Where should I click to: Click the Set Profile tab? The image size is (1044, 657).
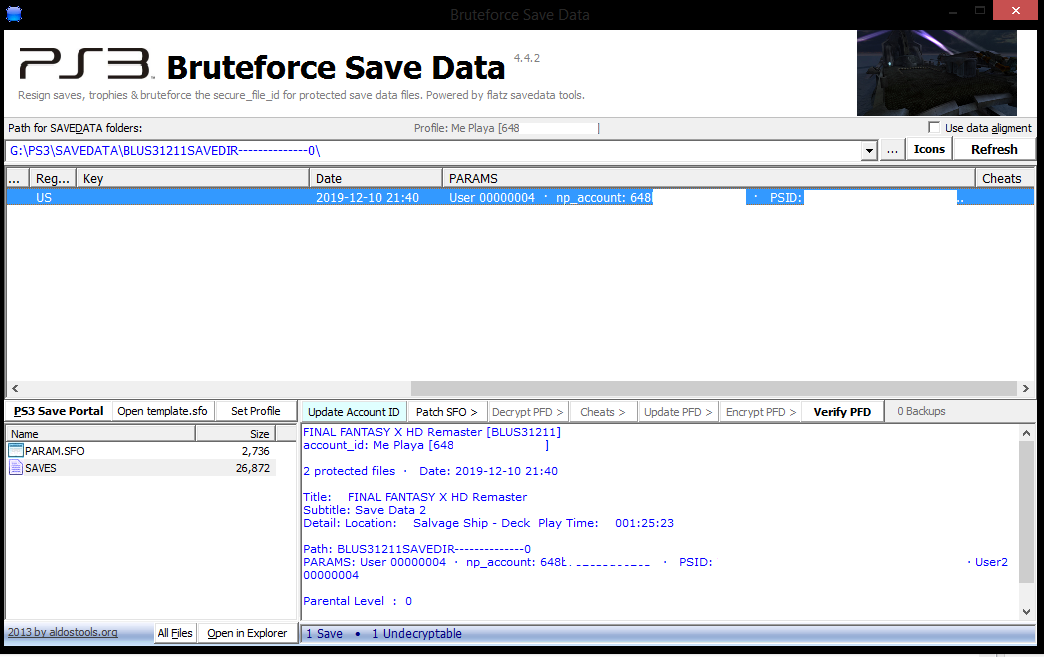256,411
